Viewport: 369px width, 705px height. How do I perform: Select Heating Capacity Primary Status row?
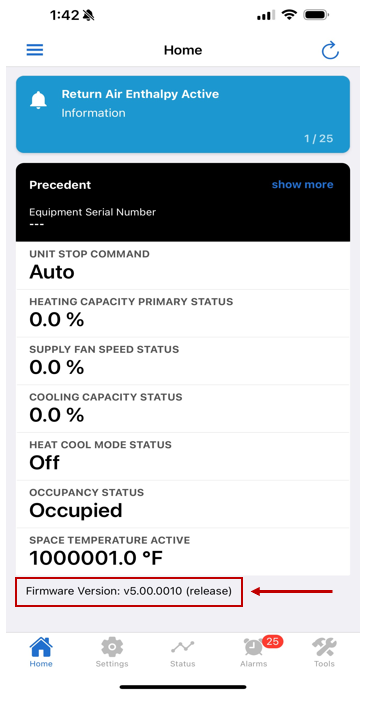[x=183, y=313]
